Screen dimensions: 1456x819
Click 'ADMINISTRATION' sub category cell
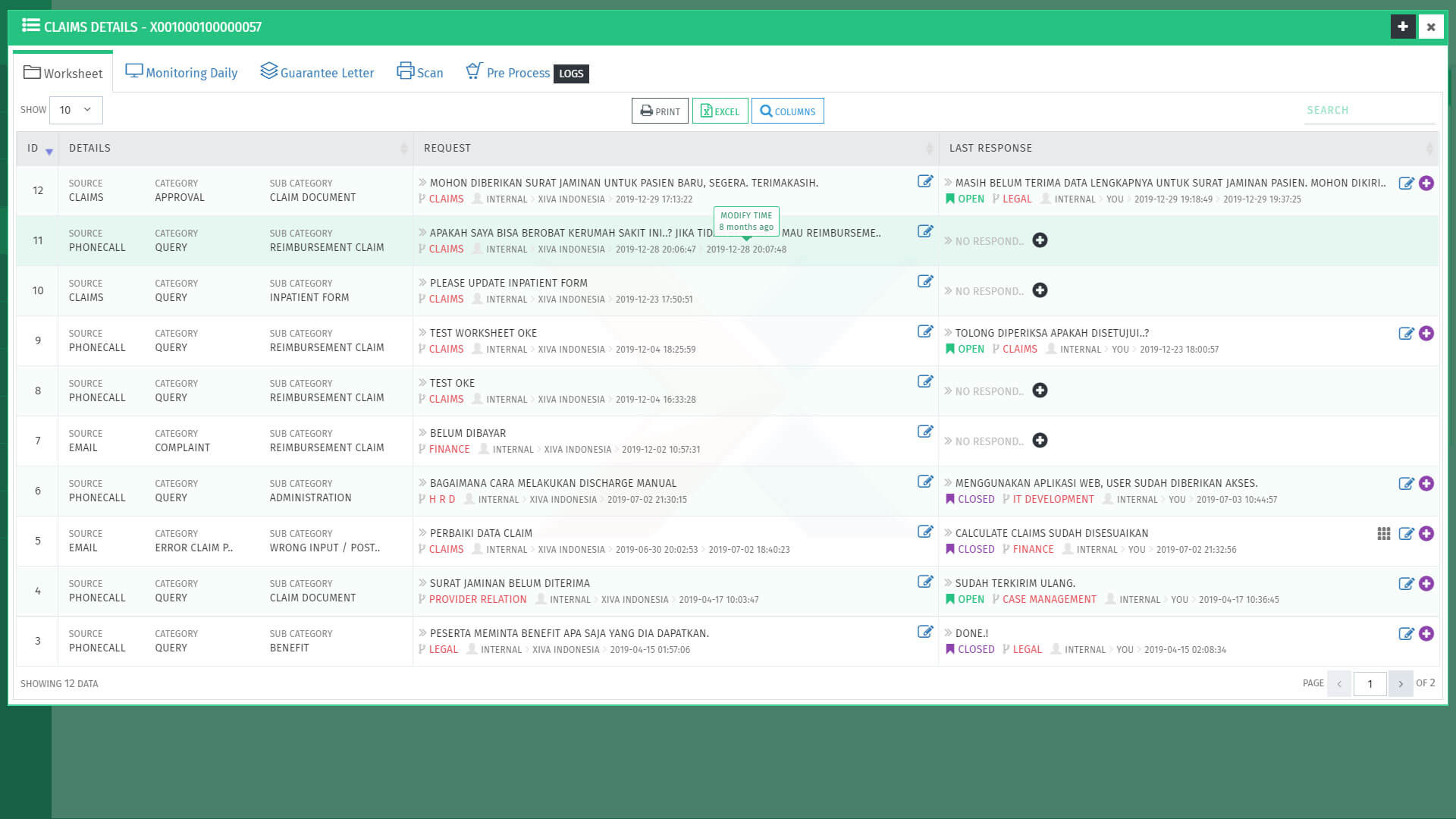click(310, 497)
